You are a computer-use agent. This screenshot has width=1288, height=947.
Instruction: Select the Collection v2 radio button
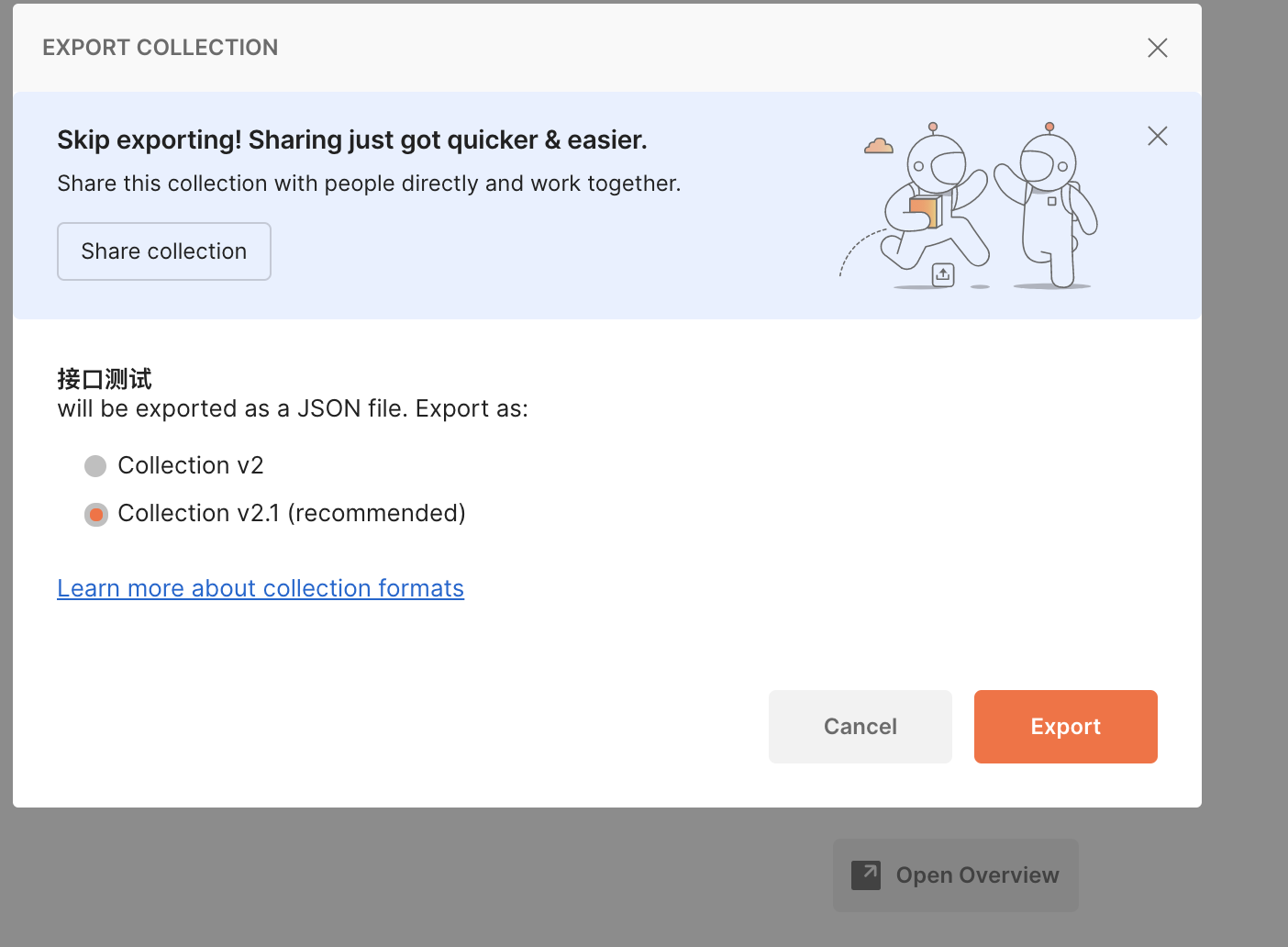point(95,466)
